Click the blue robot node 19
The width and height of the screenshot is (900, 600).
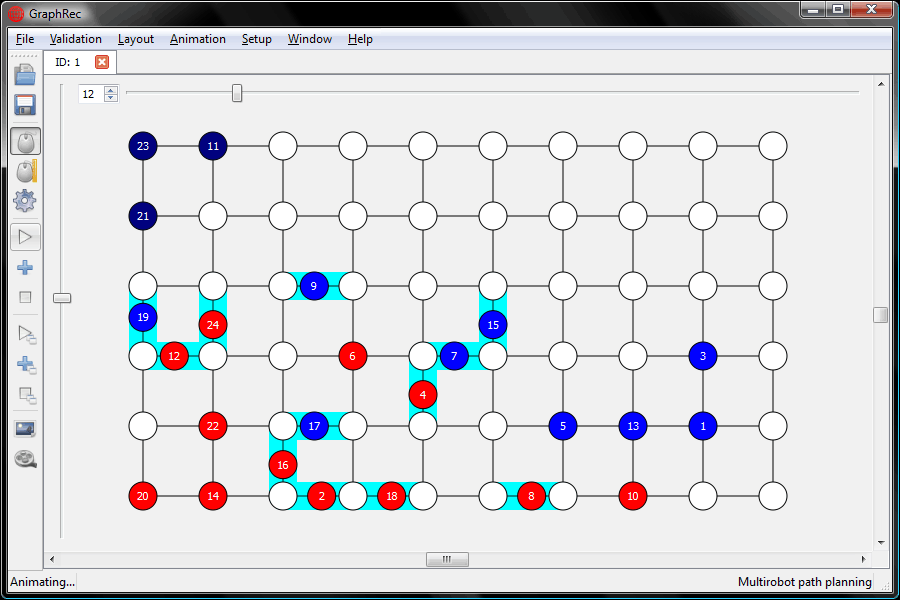[x=143, y=317]
